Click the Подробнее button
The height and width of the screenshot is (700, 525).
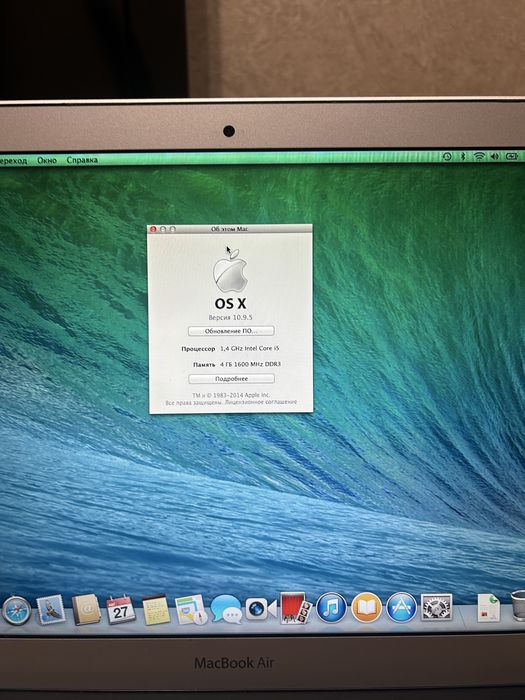coord(231,379)
